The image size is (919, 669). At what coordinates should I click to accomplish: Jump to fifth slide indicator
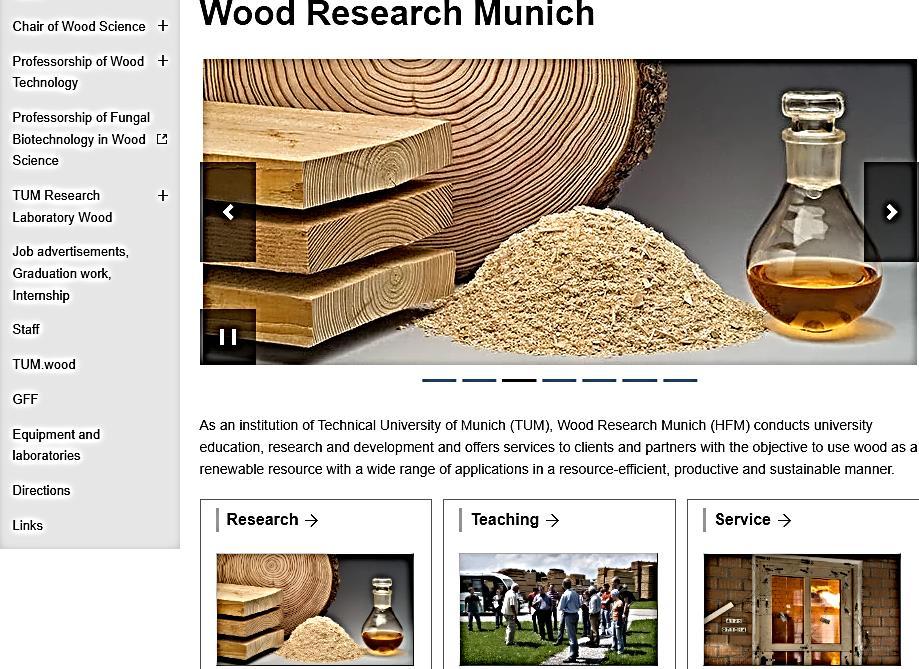point(599,381)
